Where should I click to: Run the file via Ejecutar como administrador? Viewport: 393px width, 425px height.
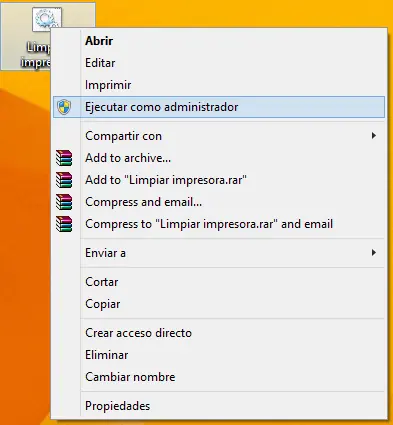219,107
